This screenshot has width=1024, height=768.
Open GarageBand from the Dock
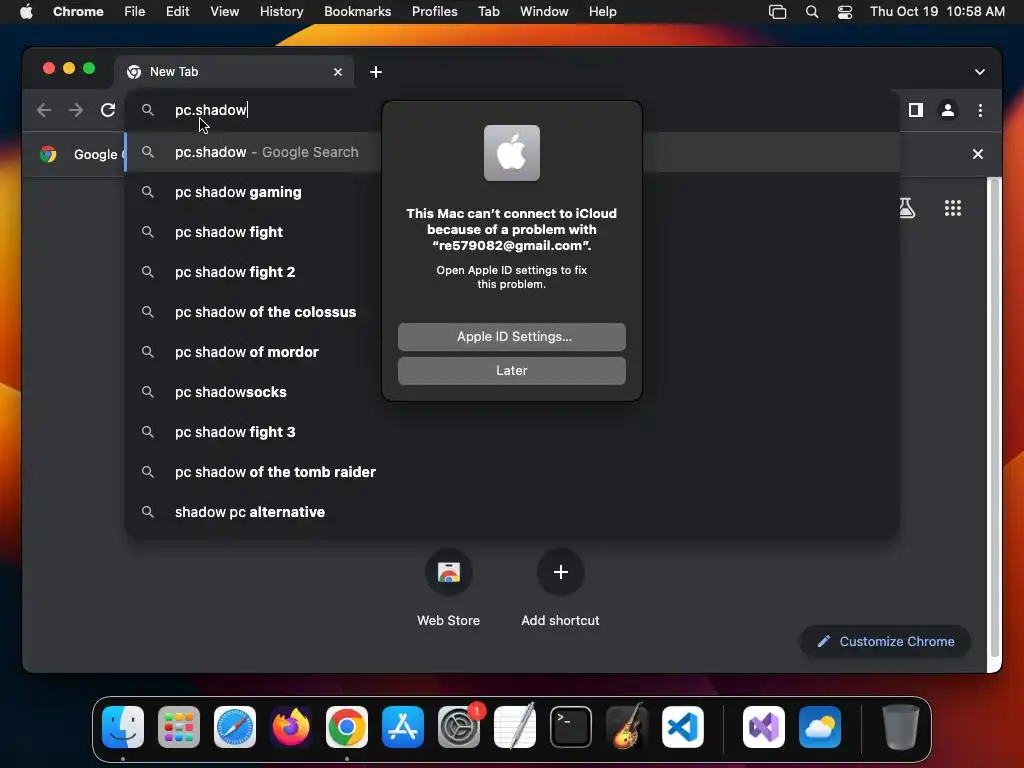(626, 727)
